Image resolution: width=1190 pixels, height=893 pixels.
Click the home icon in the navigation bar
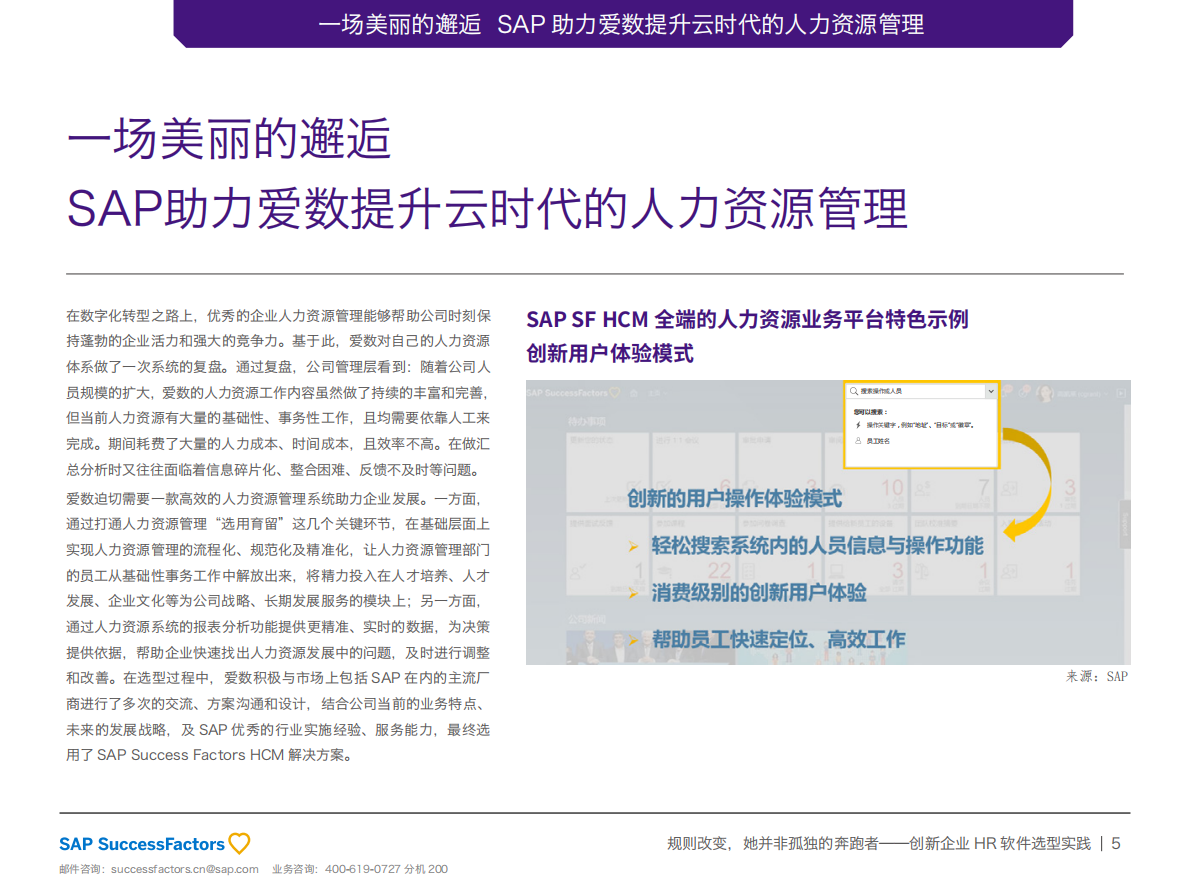(634, 393)
